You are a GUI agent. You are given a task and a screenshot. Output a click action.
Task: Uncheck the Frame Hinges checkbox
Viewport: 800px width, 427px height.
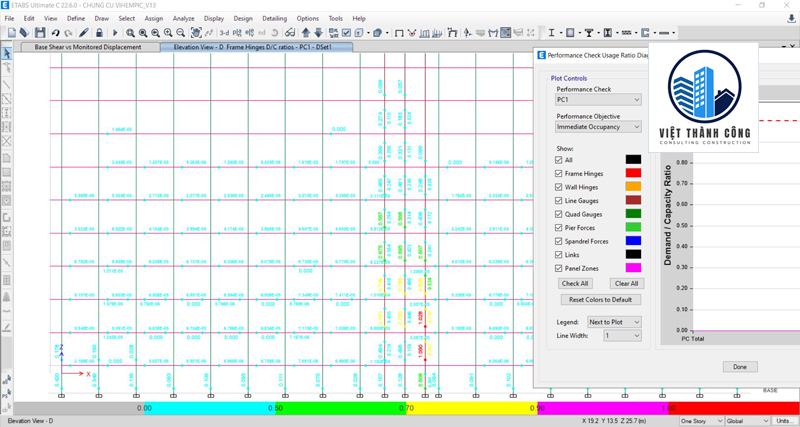pos(559,173)
